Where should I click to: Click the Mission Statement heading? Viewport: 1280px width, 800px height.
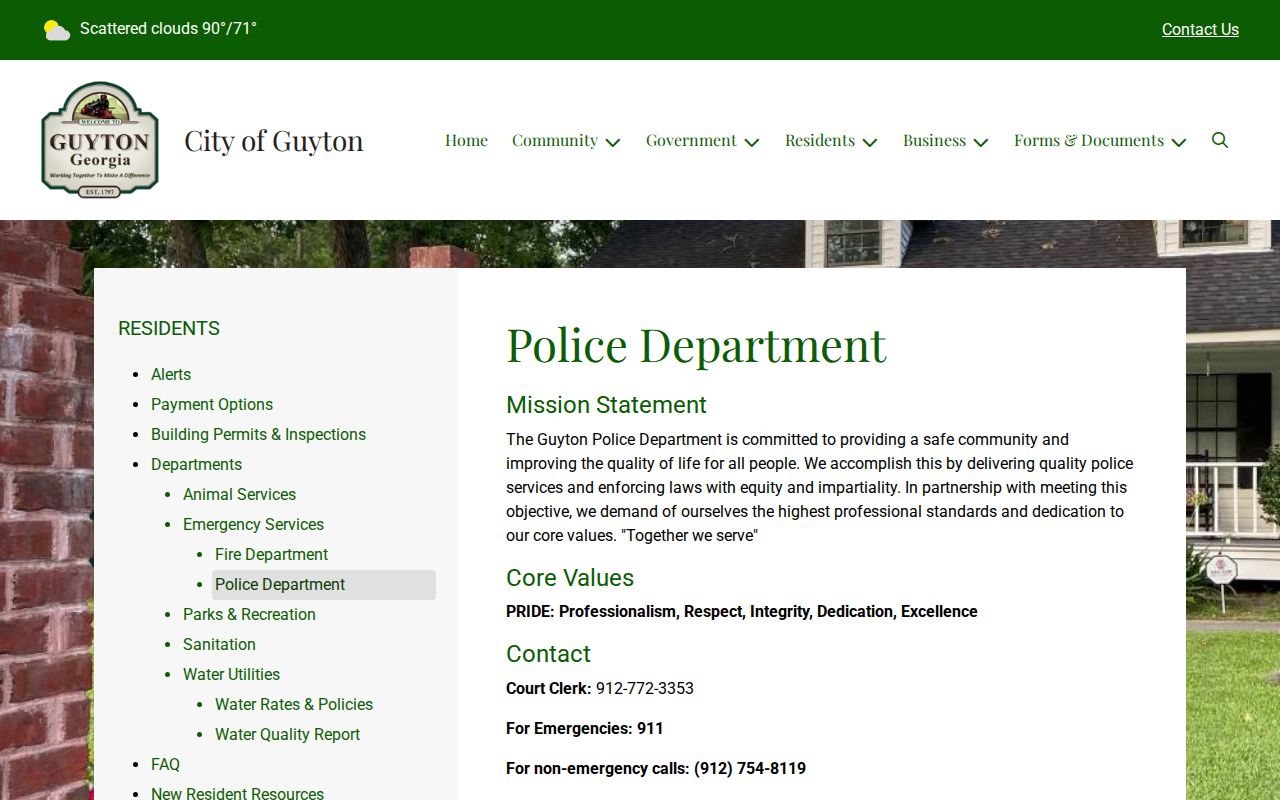pos(606,405)
